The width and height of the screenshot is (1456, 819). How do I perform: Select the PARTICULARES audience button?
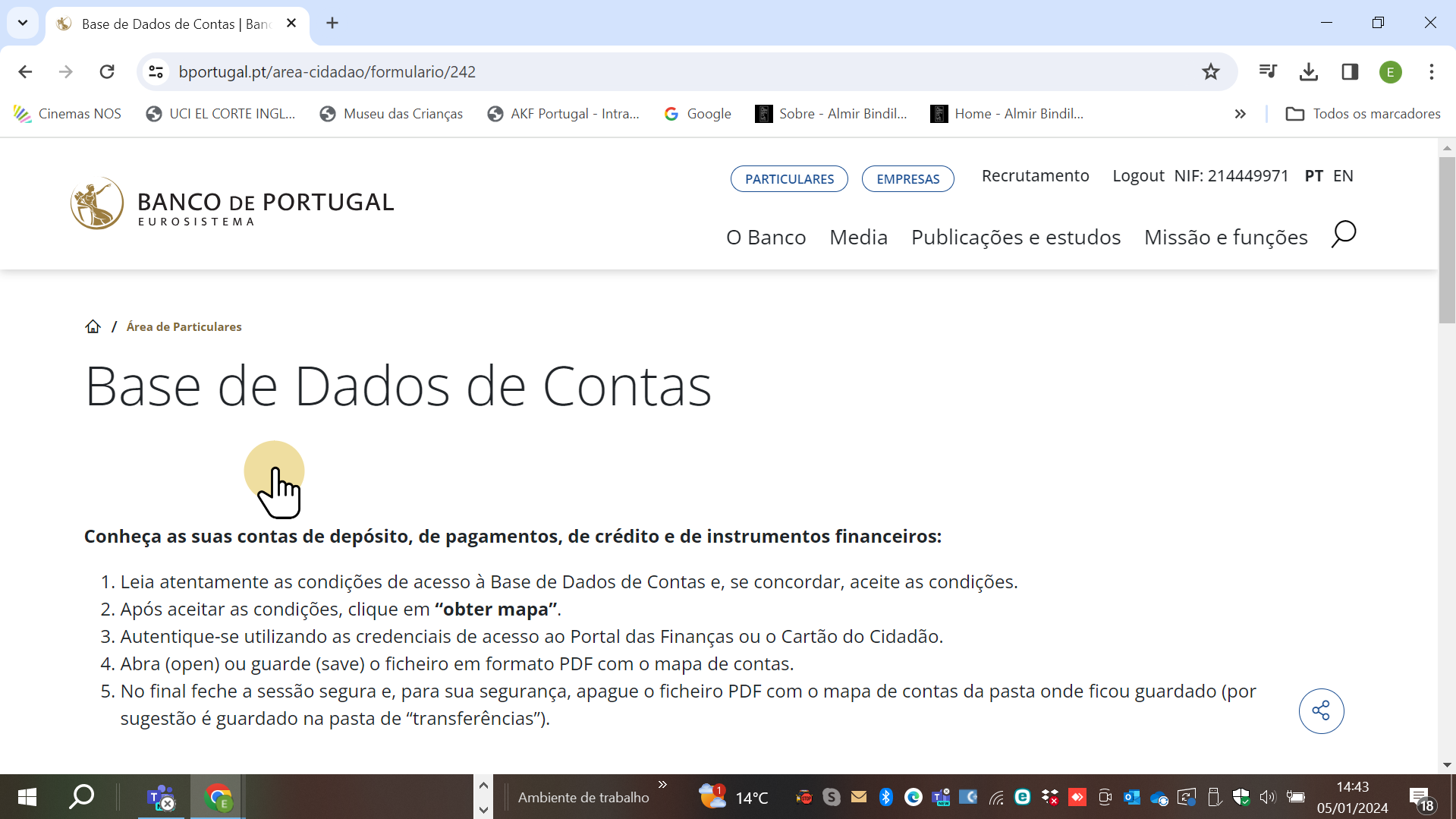pos(789,179)
